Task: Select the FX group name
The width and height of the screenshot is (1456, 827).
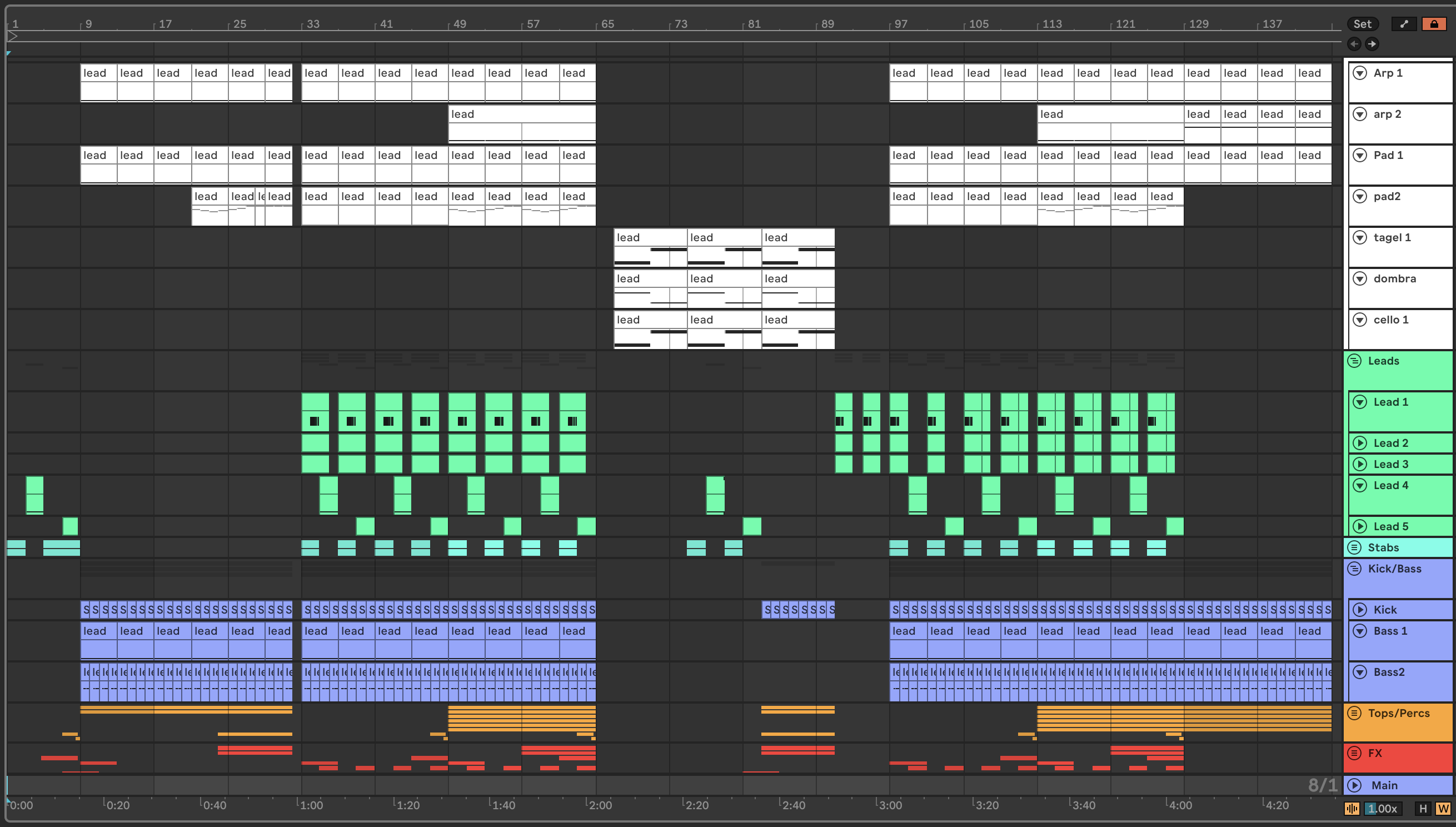Action: click(x=1375, y=753)
